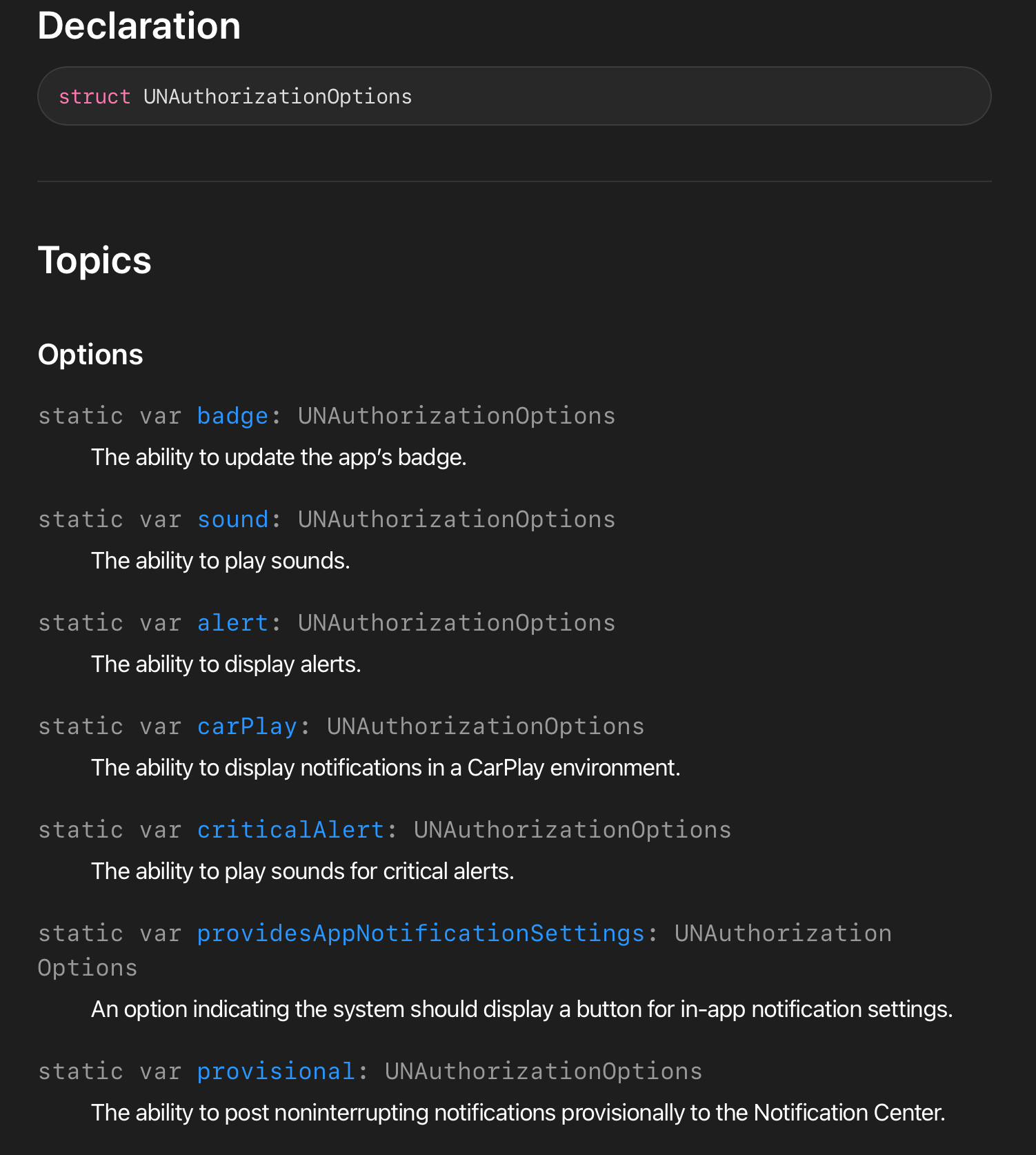The image size is (1036, 1155).
Task: Click the Options subheading
Action: pos(90,355)
